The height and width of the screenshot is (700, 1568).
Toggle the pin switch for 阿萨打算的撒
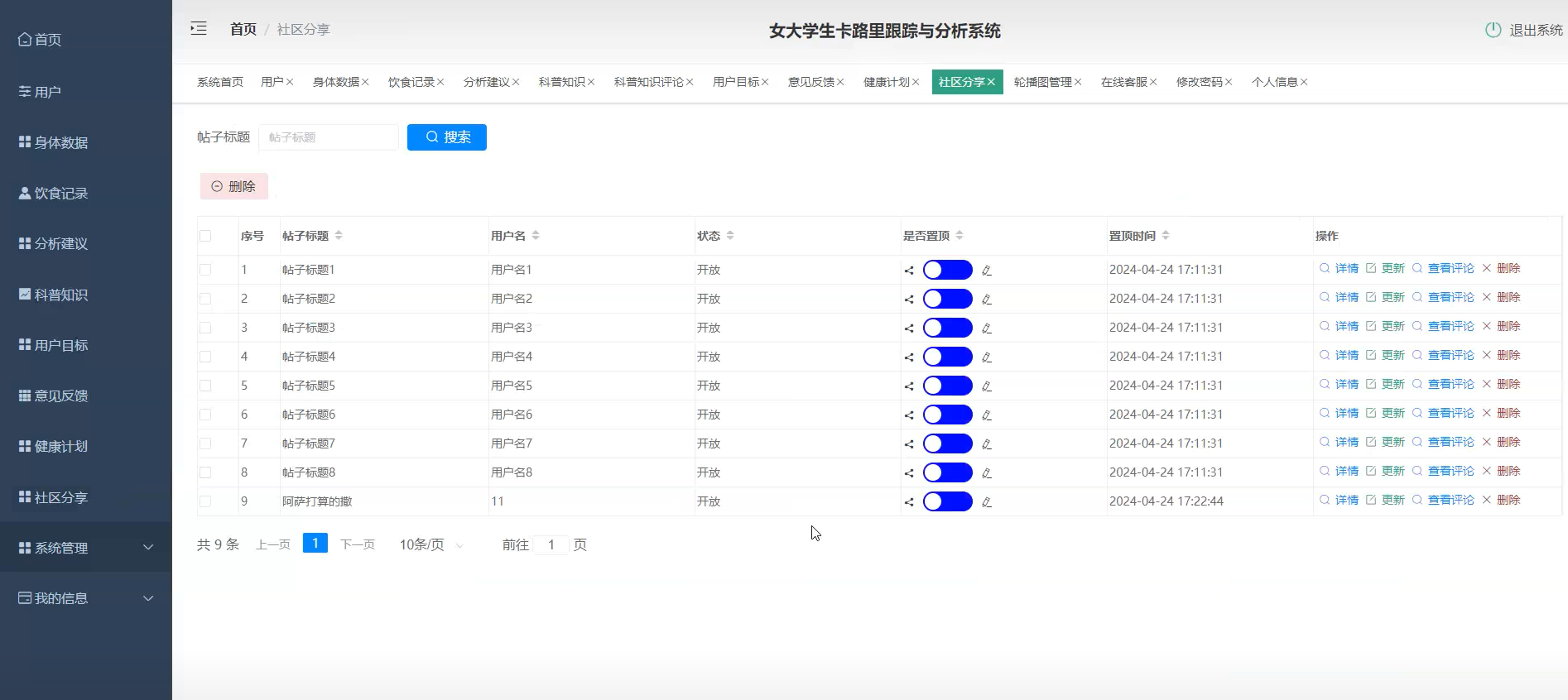[x=948, y=501]
